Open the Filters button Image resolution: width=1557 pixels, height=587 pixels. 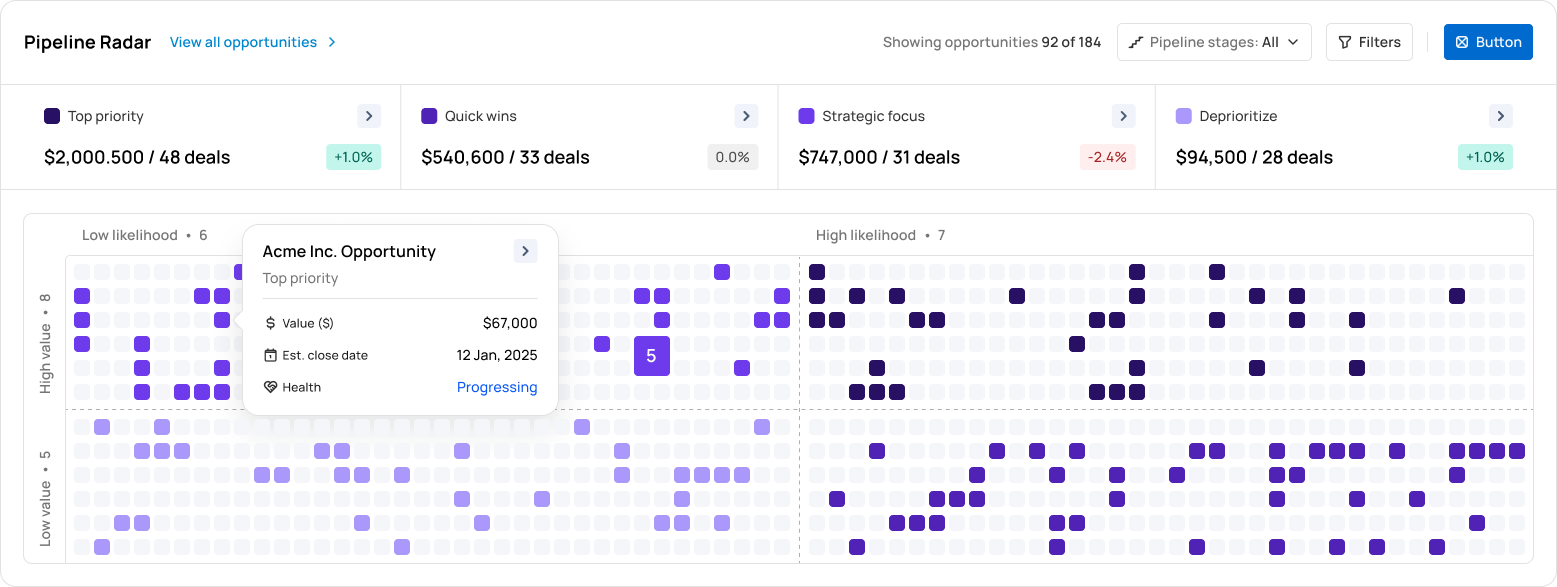tap(1369, 42)
